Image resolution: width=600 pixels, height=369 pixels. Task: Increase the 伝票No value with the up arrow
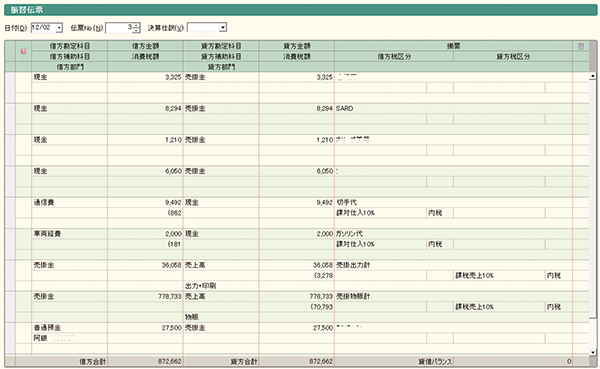137,25
